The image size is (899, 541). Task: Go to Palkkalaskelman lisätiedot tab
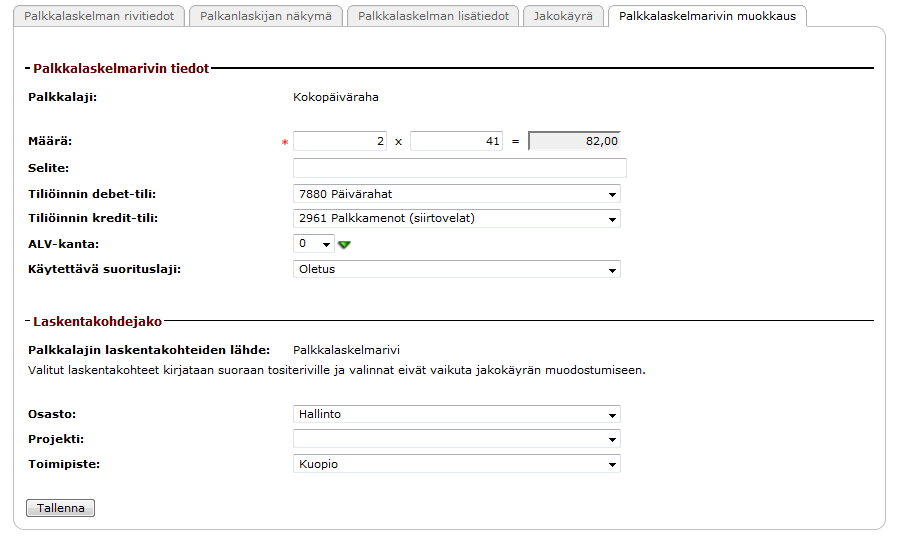[x=433, y=16]
